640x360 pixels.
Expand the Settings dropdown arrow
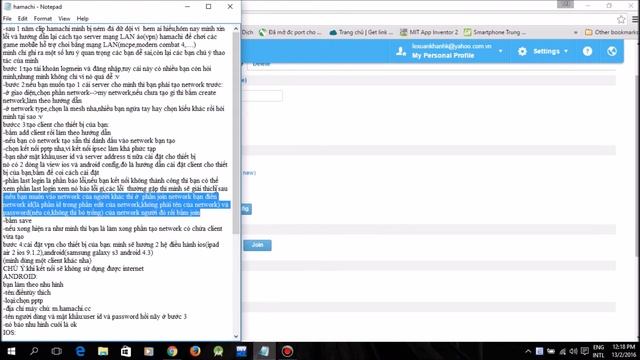pos(566,51)
